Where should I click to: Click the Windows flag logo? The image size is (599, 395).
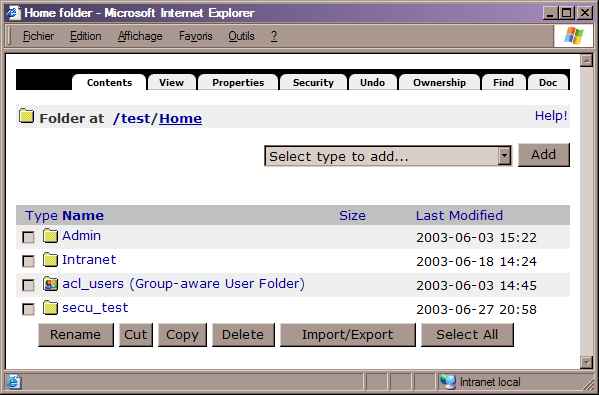574,36
